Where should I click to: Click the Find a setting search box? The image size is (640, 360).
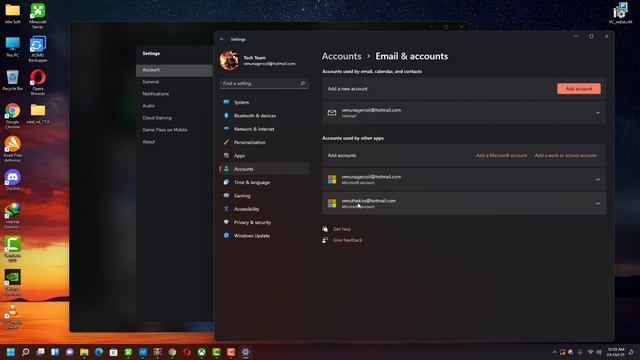pos(264,83)
